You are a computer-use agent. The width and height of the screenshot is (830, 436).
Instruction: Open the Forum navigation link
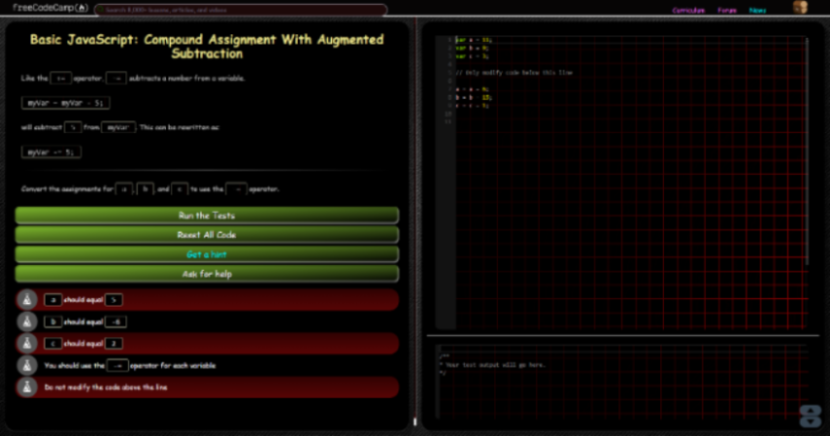click(x=726, y=10)
